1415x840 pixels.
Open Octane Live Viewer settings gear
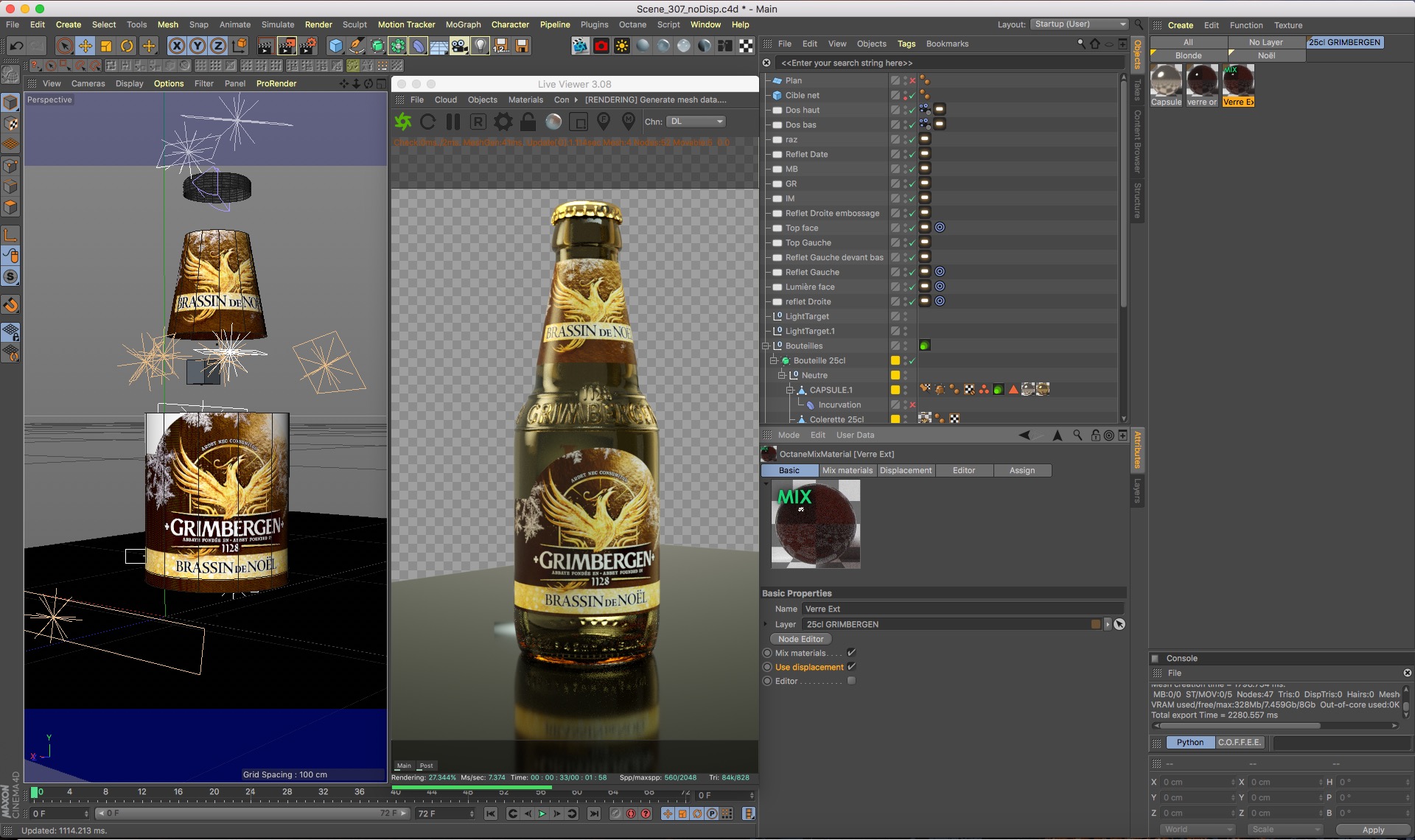[x=503, y=122]
